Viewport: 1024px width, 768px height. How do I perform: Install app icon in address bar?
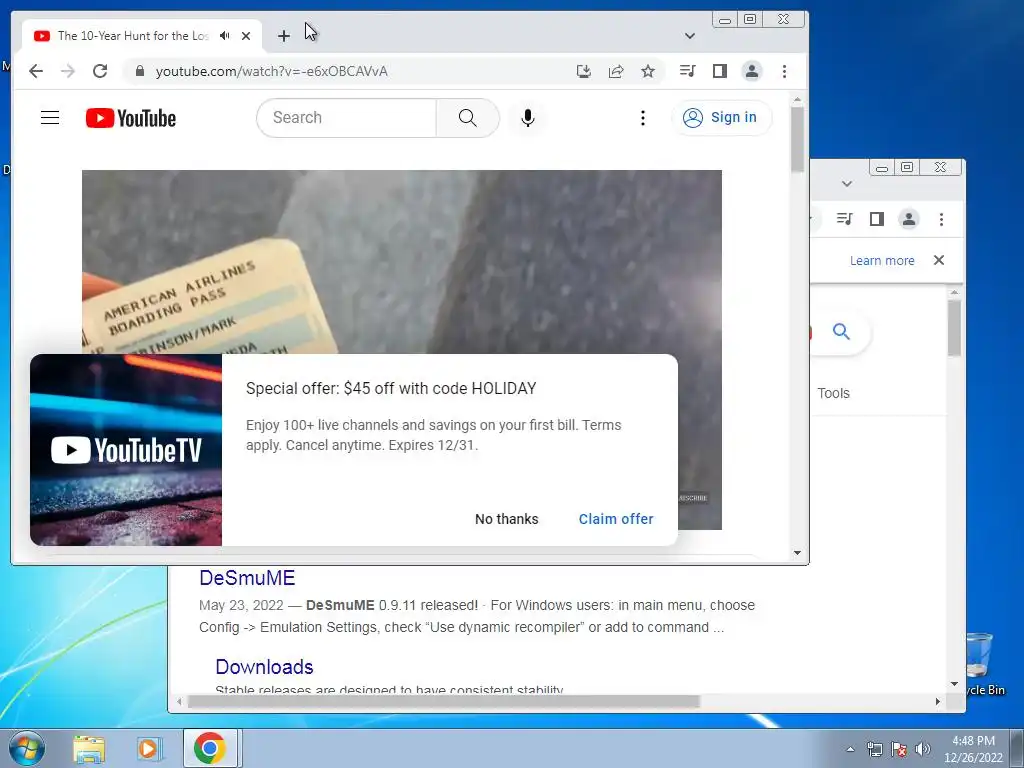[x=584, y=71]
